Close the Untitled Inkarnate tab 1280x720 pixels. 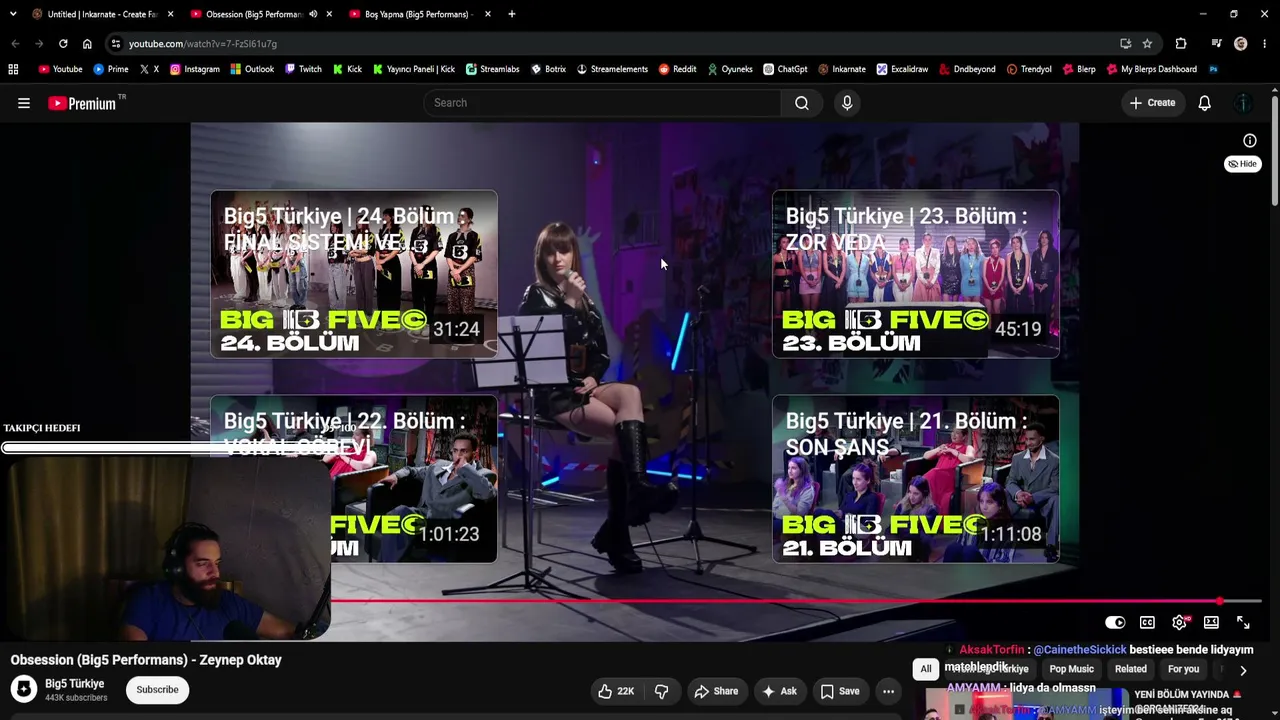[x=170, y=14]
